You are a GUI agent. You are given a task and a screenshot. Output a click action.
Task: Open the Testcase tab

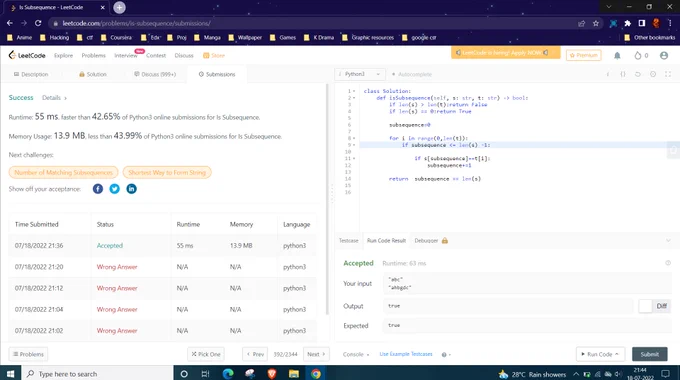coord(349,240)
